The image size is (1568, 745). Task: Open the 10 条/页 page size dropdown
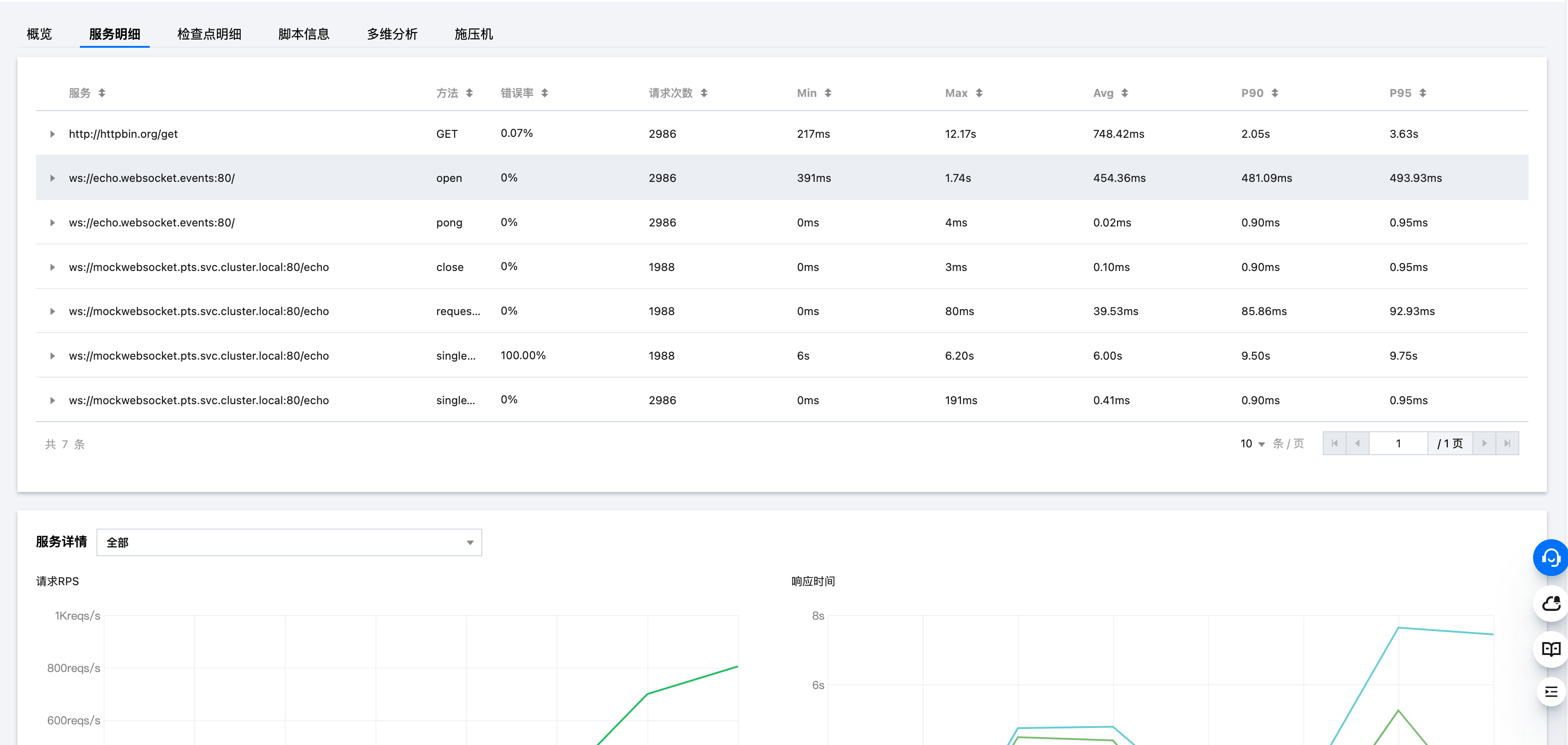pos(1252,444)
